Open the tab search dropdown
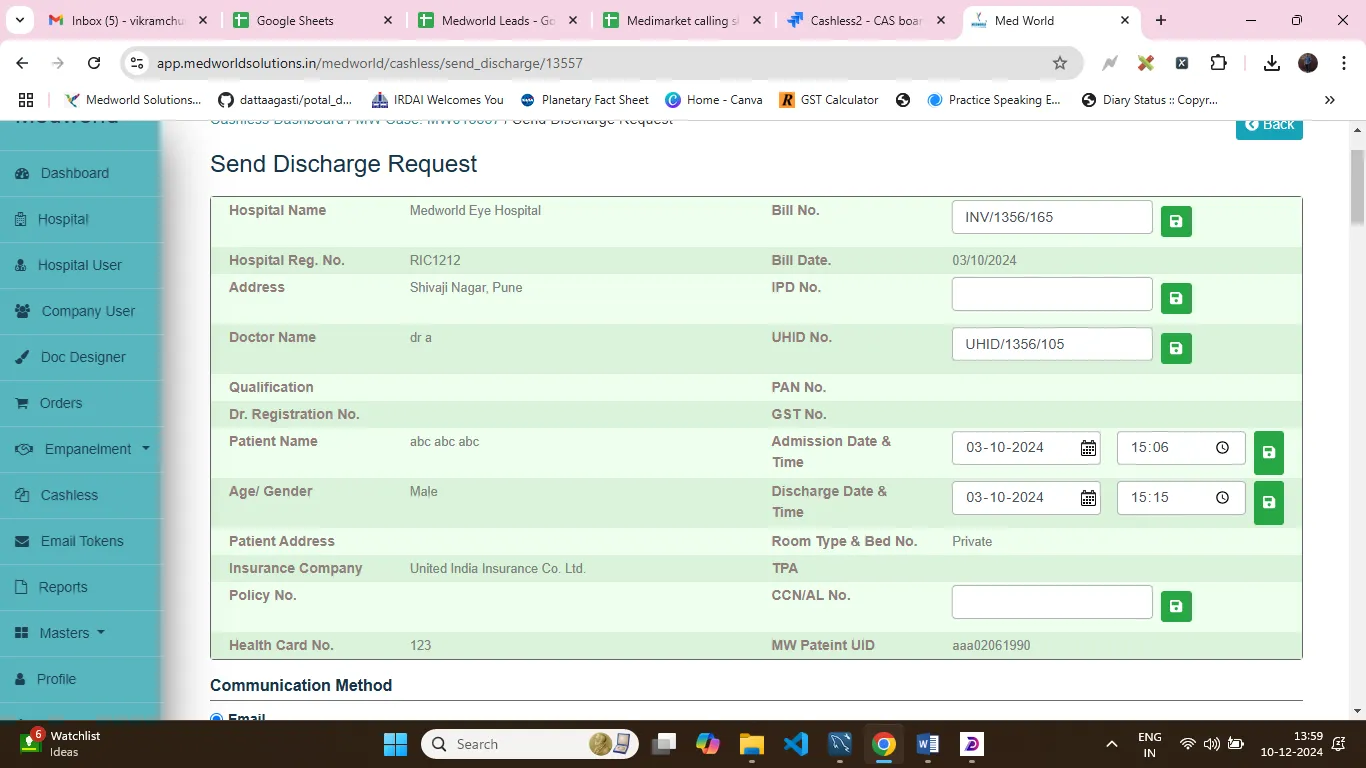Screen dimensions: 1366x768 (x=22, y=20)
